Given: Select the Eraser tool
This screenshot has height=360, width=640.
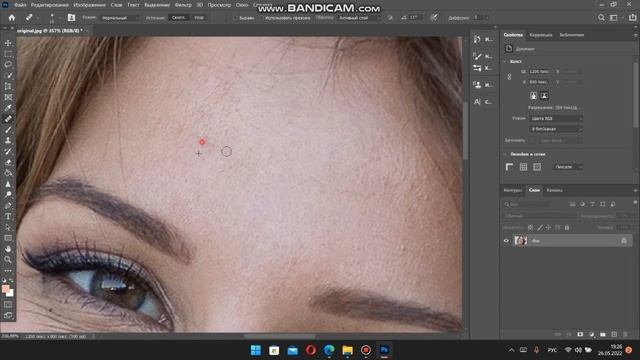Looking at the screenshot, I should [x=8, y=162].
